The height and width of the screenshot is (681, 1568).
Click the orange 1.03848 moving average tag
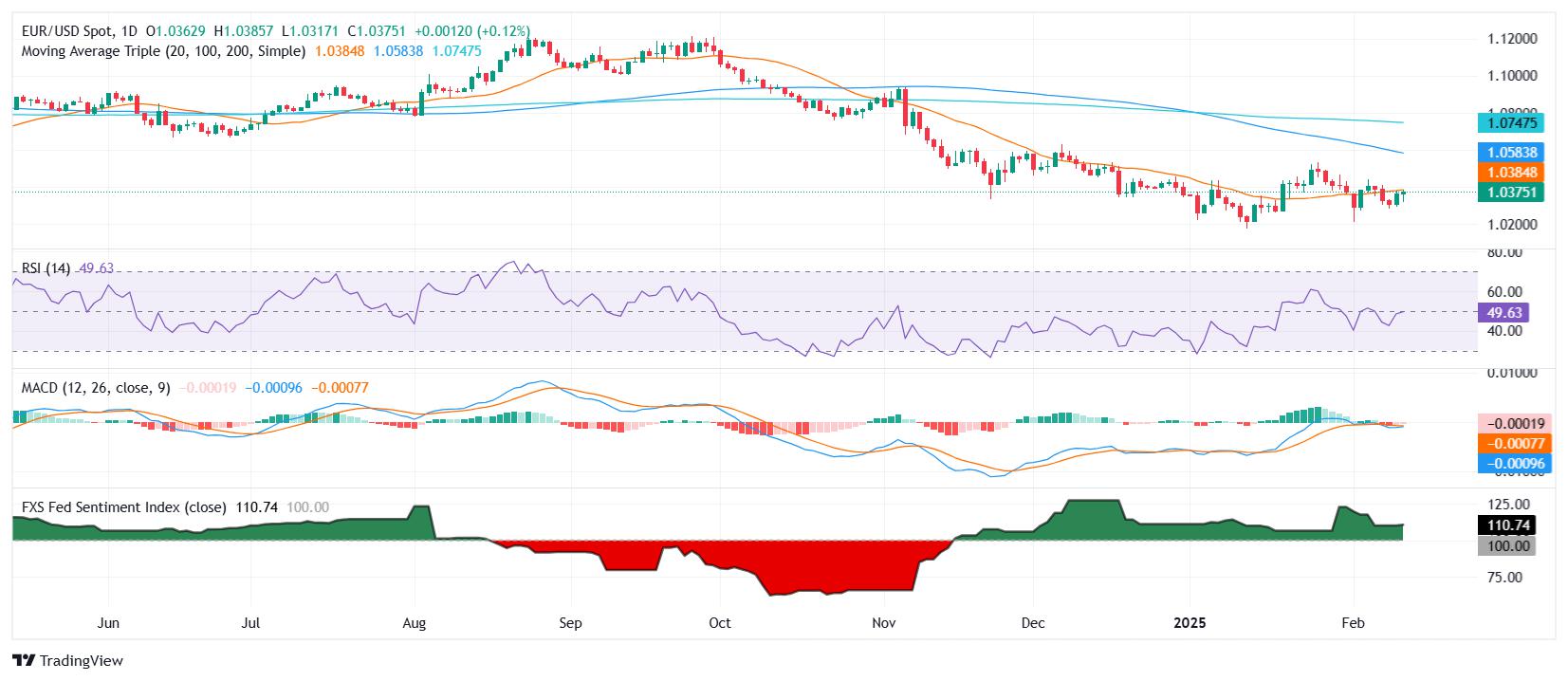pyautogui.click(x=1511, y=173)
